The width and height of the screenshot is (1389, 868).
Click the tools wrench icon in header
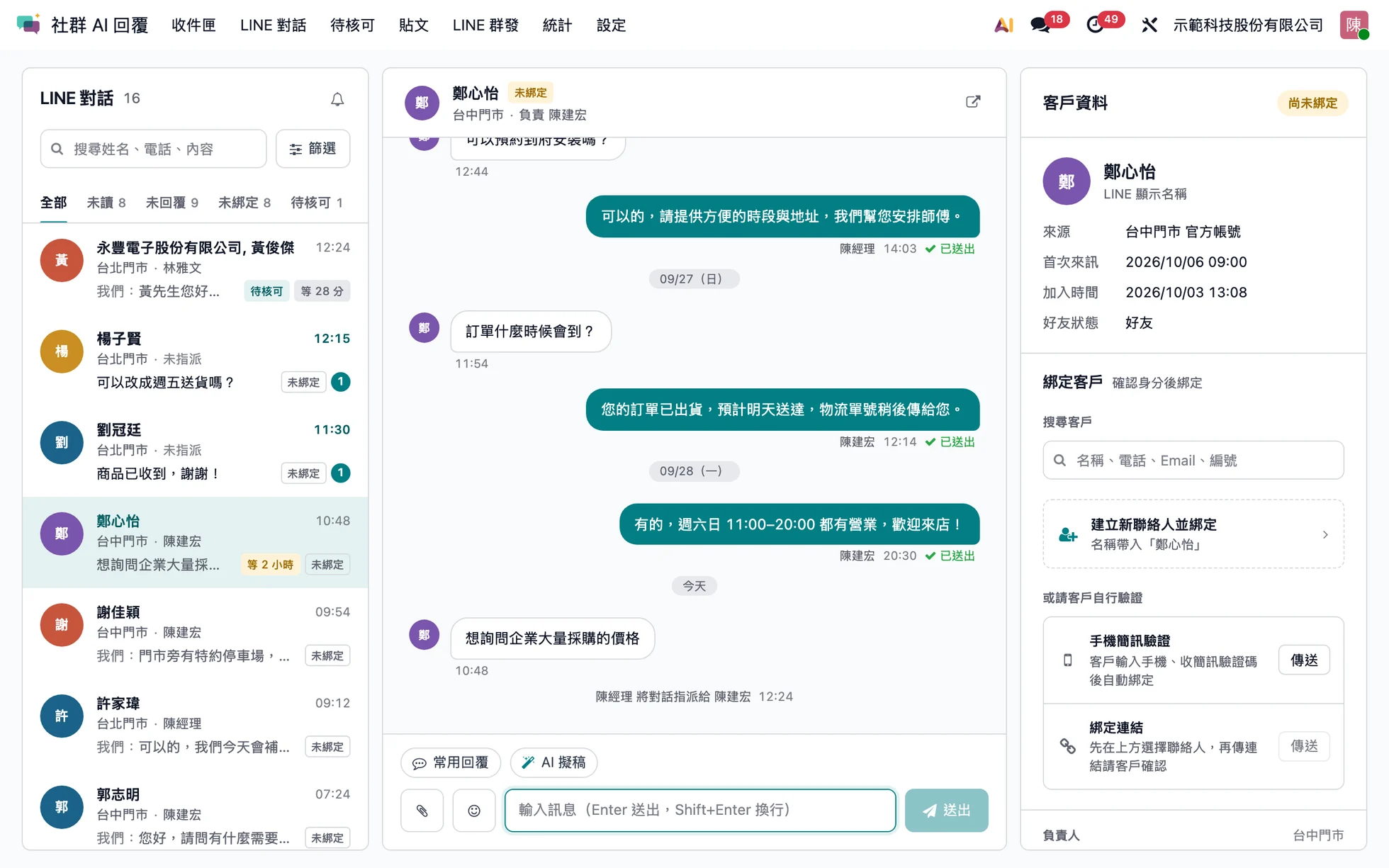[x=1149, y=25]
